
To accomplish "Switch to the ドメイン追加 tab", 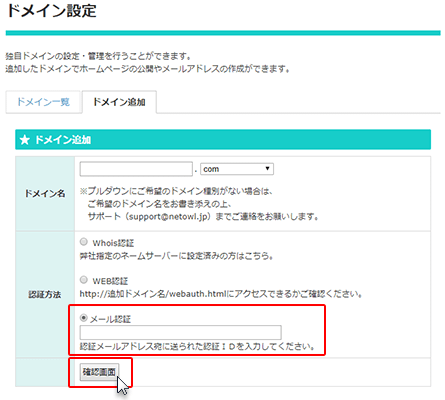I will [119, 102].
